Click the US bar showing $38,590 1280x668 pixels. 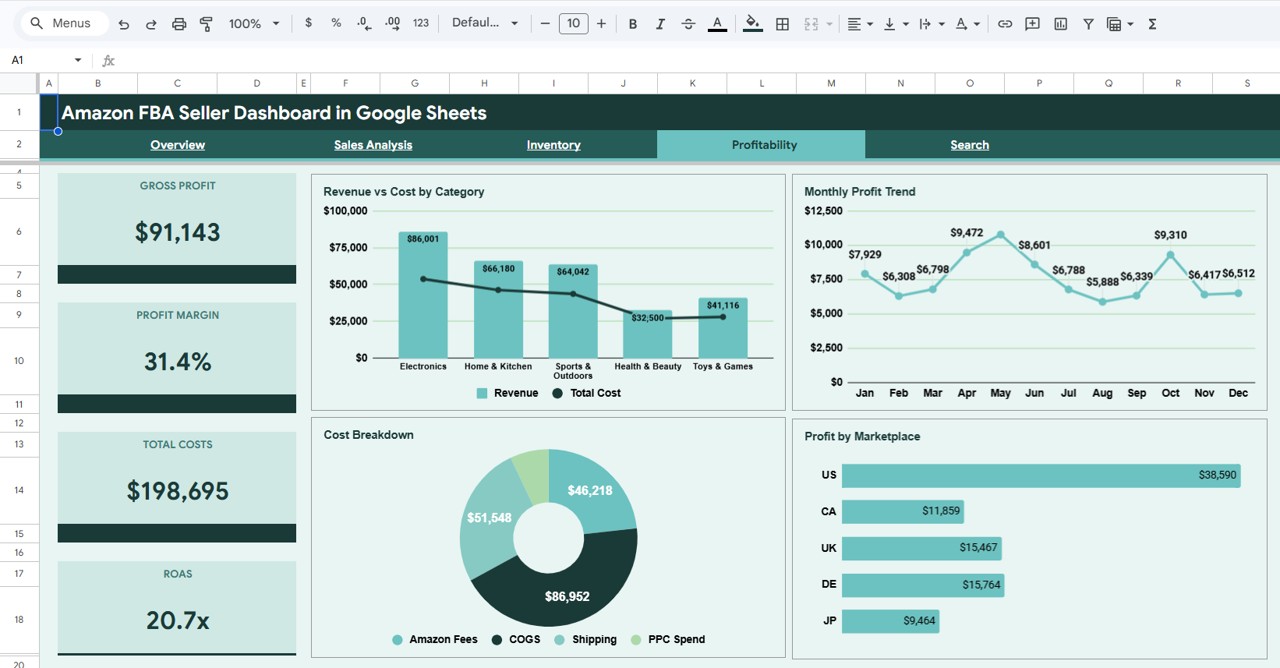tap(1041, 475)
